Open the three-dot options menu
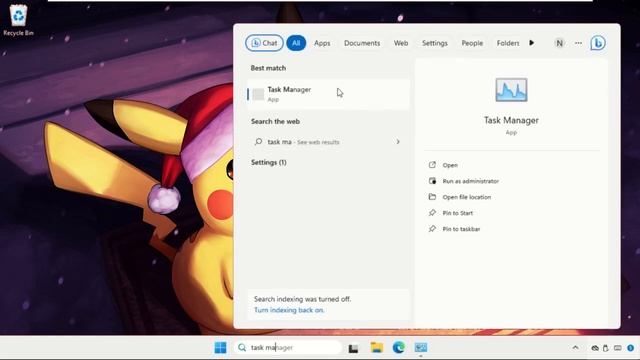This screenshot has height=360, width=640. click(578, 43)
